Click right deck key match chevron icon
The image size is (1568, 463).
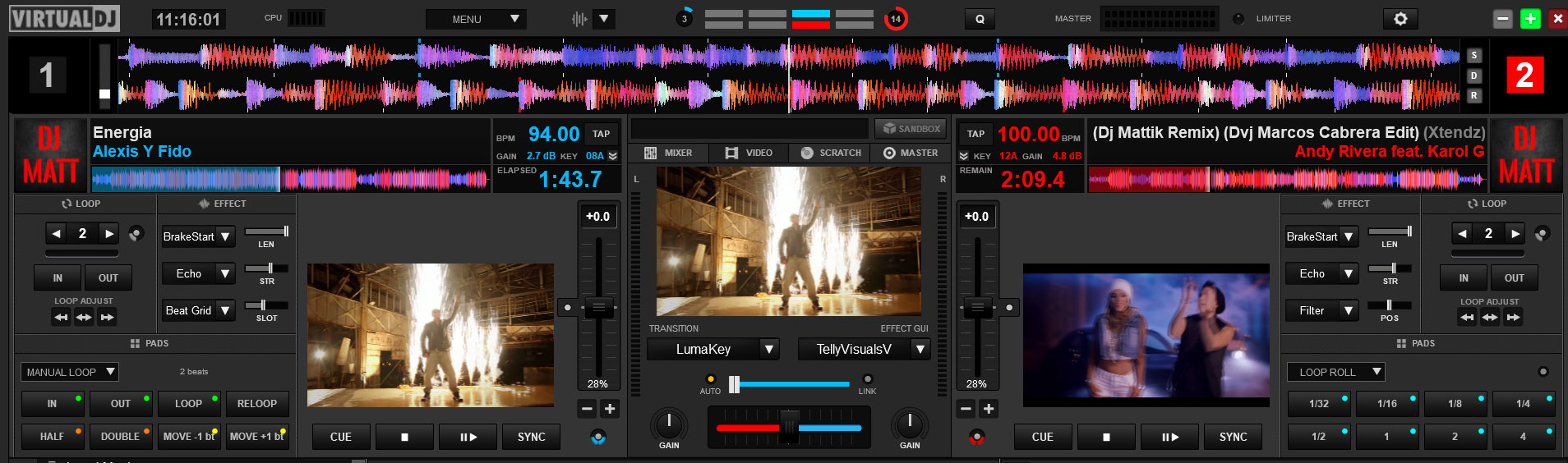pos(964,156)
